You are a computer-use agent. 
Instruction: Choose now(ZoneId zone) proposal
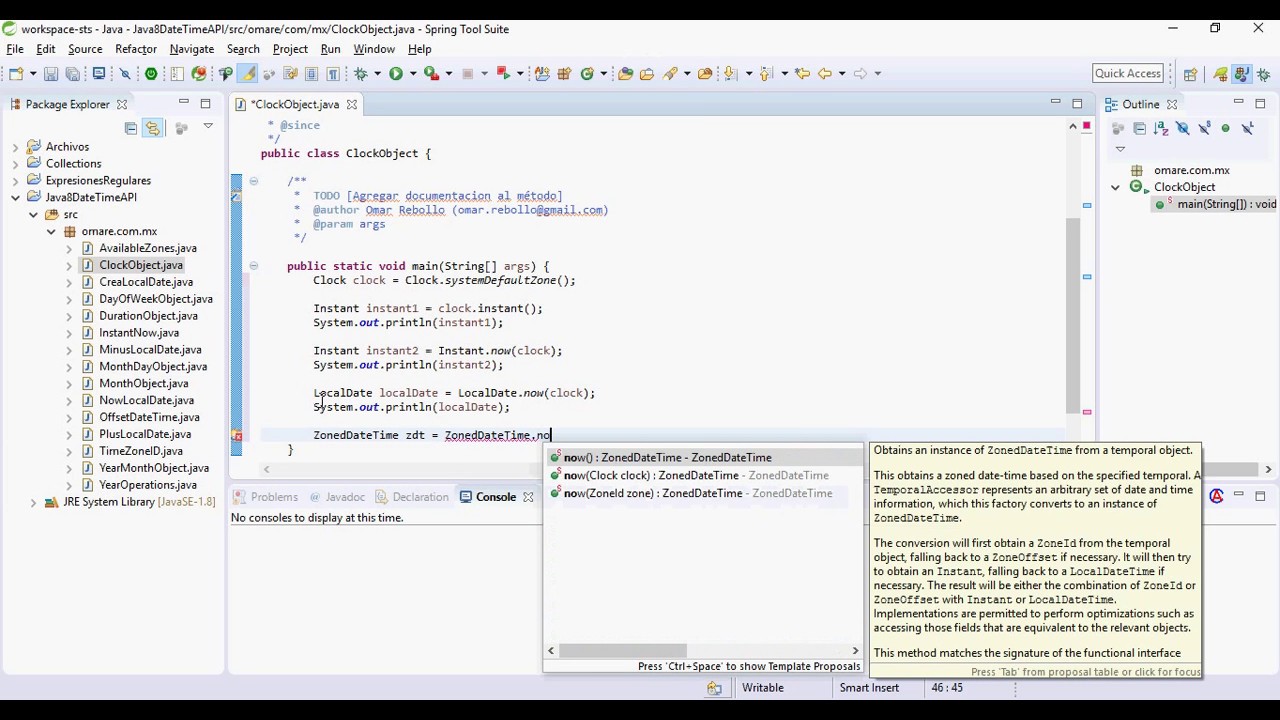tap(705, 494)
